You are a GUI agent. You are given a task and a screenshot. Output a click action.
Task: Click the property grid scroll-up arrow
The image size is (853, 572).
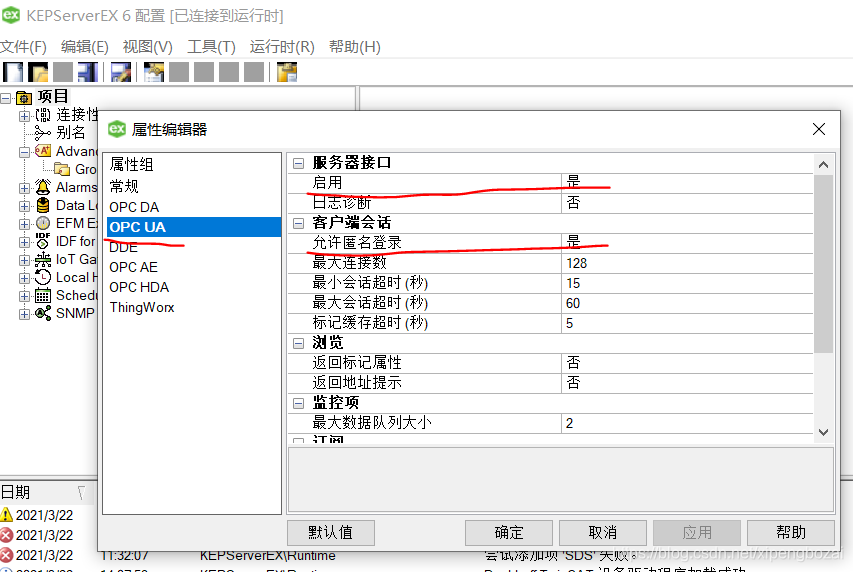click(x=824, y=164)
